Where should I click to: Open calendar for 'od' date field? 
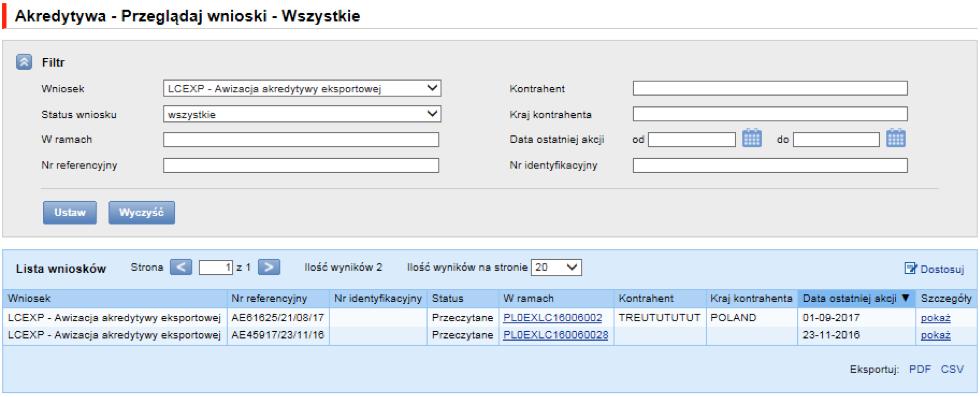[x=752, y=138]
